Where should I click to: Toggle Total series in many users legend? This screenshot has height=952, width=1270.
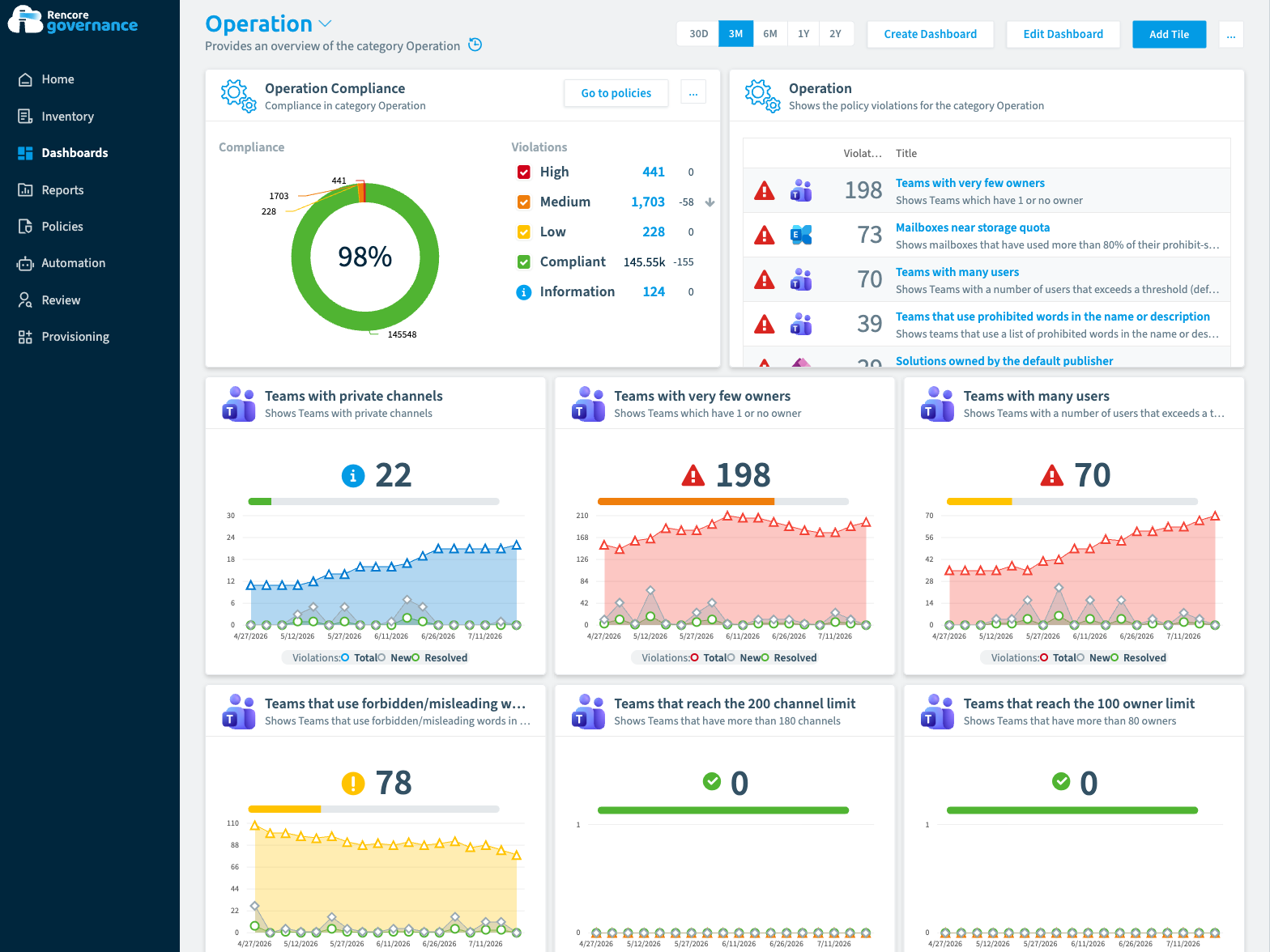click(1059, 658)
